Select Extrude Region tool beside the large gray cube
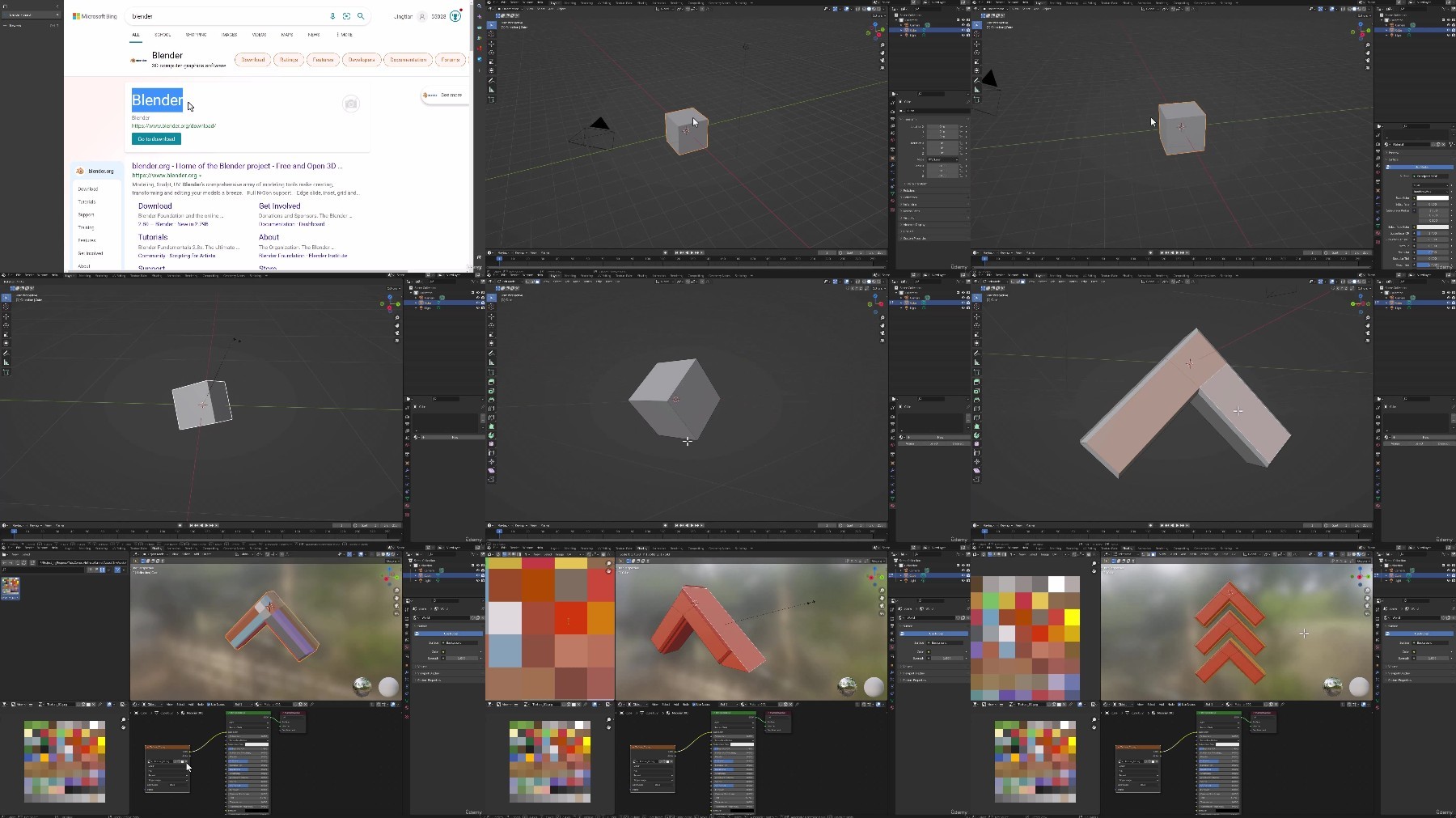This screenshot has width=1456, height=818. tap(492, 381)
